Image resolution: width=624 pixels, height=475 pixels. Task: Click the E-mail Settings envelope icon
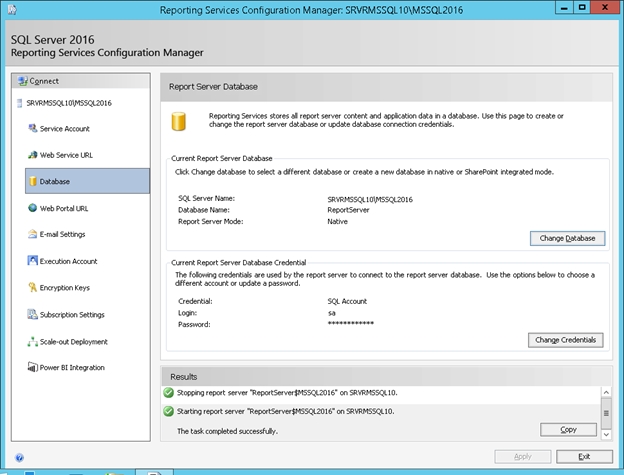pos(33,234)
